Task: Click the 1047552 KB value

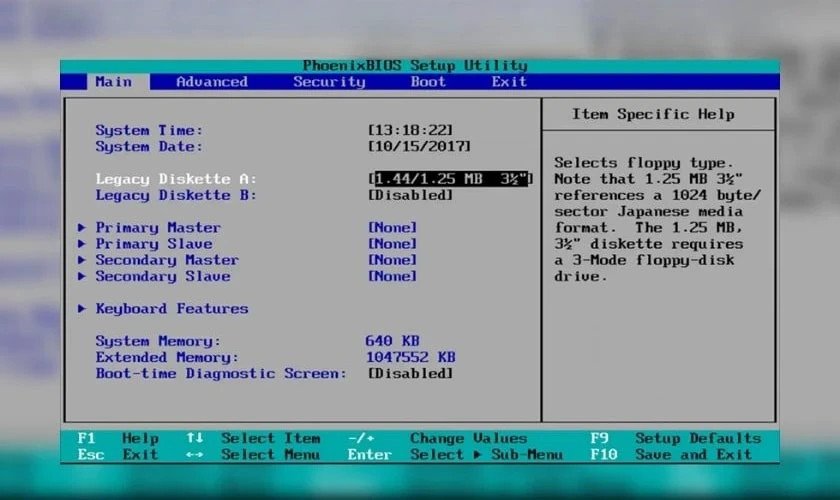Action: 410,357
